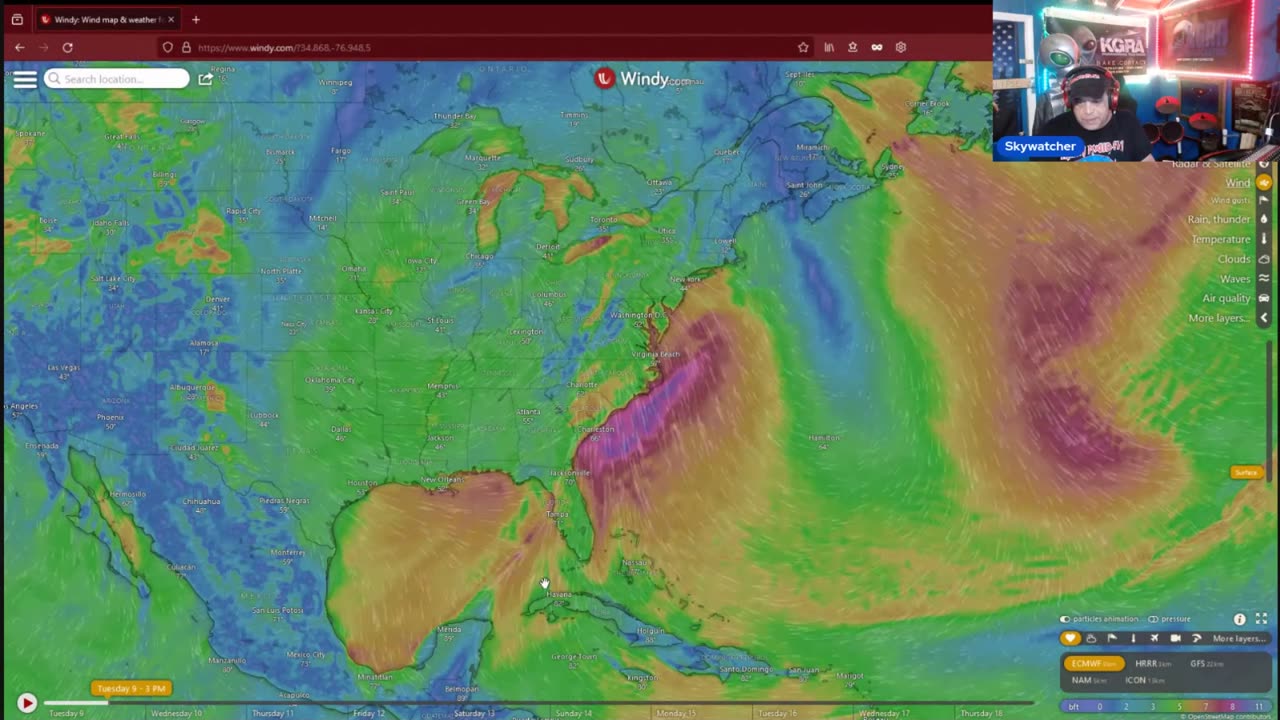This screenshot has width=1280, height=720.
Task: Open More layers in bottom toolbar
Action: tap(1239, 638)
